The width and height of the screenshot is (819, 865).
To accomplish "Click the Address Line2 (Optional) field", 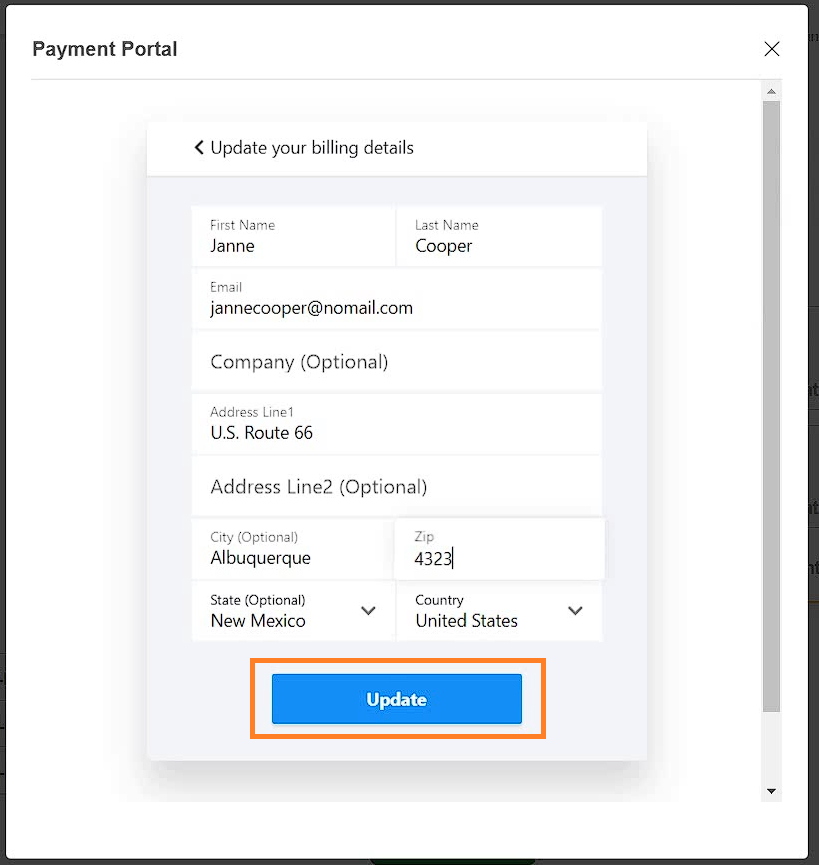I will [397, 486].
